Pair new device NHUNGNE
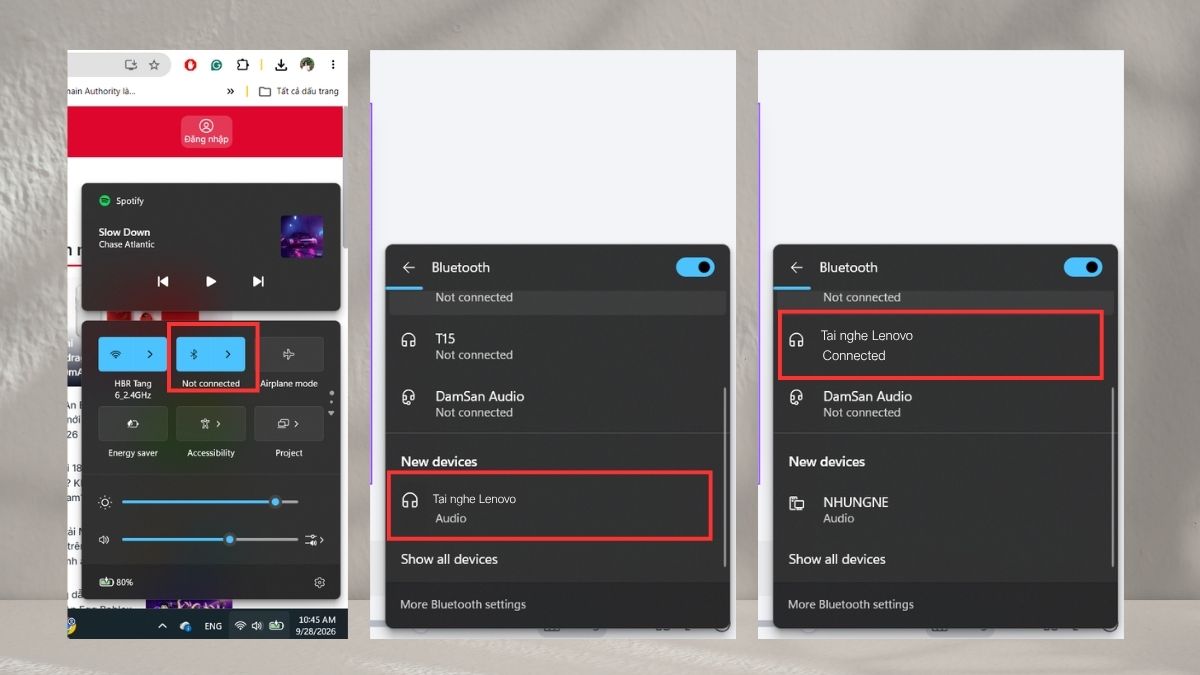1200x675 pixels. coord(943,509)
